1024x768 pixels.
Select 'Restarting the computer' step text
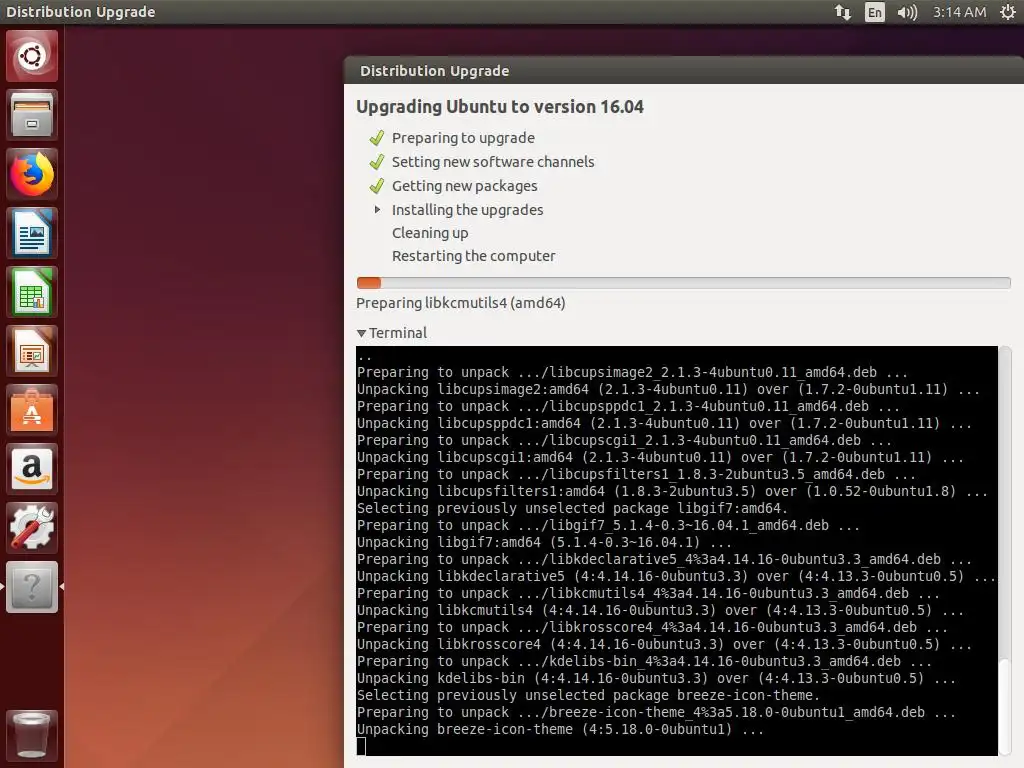(x=473, y=256)
